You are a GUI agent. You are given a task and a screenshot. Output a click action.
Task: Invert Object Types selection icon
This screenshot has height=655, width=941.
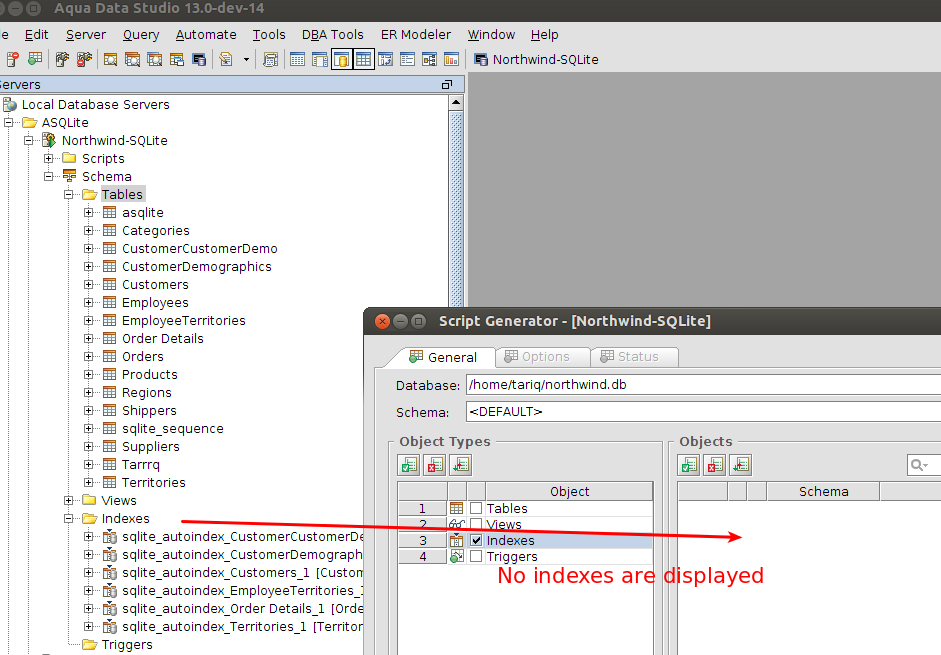pyautogui.click(x=460, y=465)
